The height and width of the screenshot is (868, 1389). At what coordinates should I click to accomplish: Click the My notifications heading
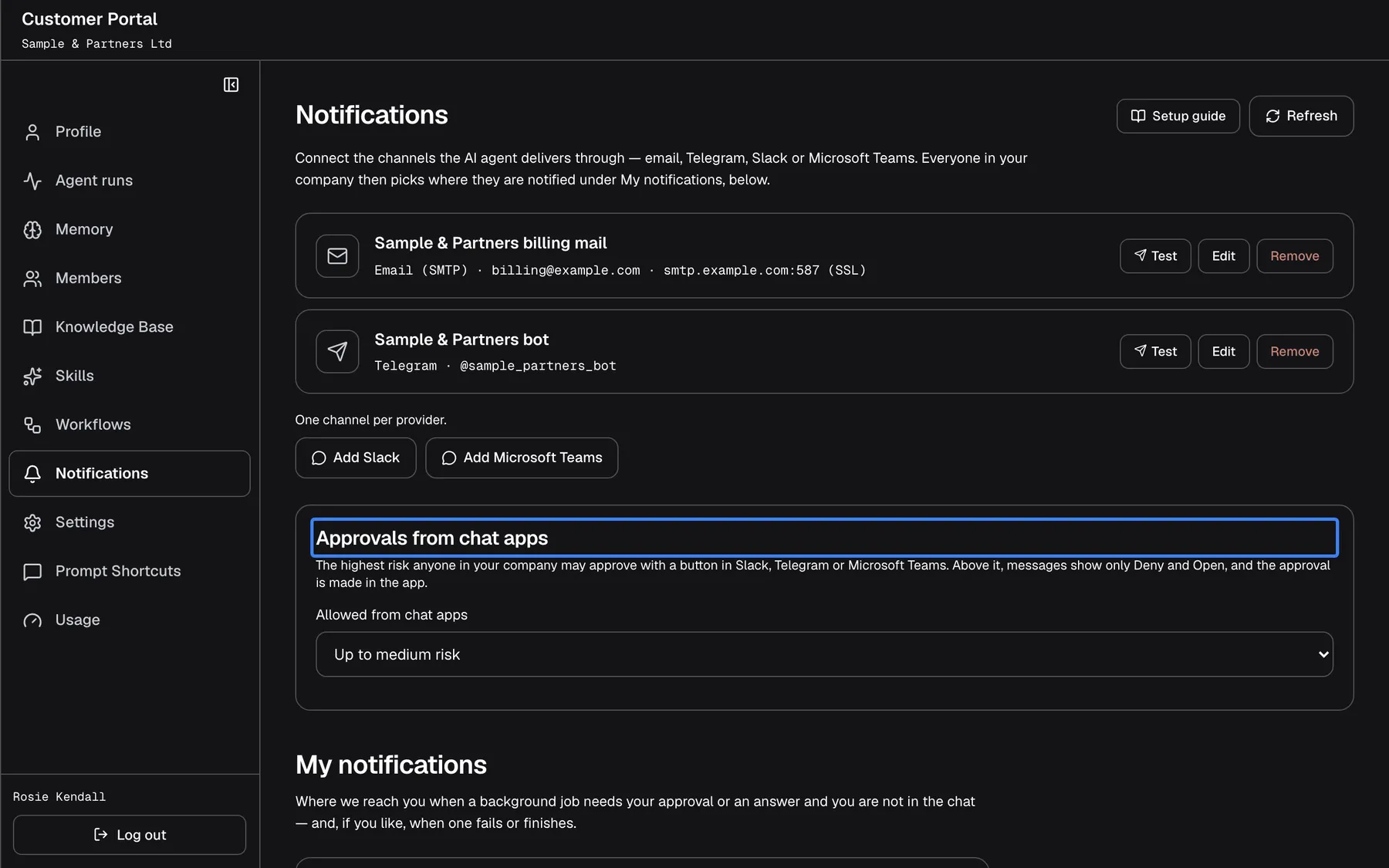click(391, 765)
